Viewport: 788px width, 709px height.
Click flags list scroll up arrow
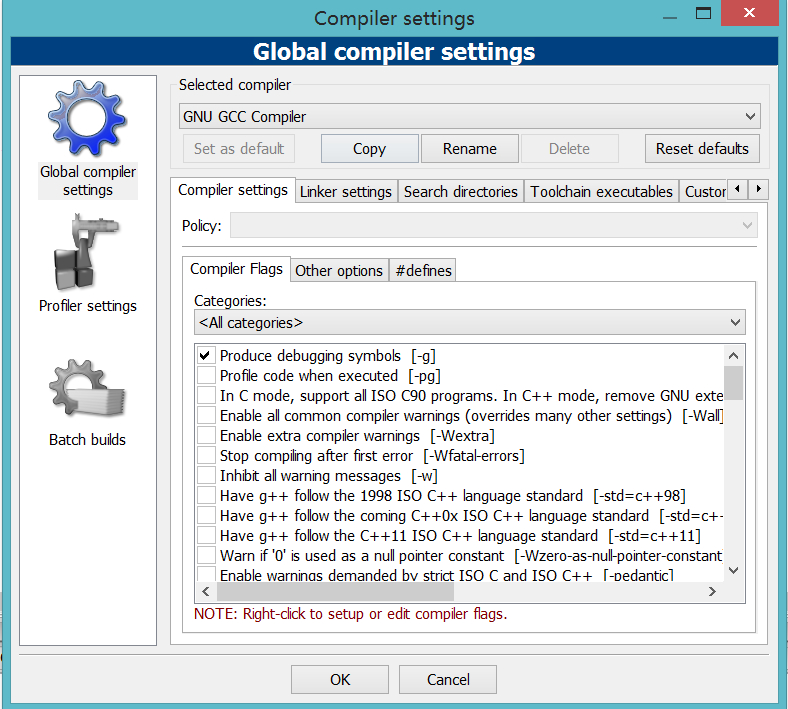[733, 356]
